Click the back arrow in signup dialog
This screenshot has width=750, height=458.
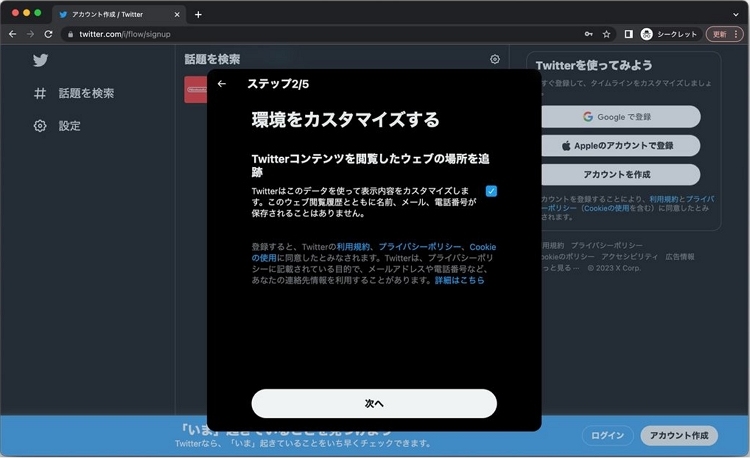pyautogui.click(x=221, y=84)
